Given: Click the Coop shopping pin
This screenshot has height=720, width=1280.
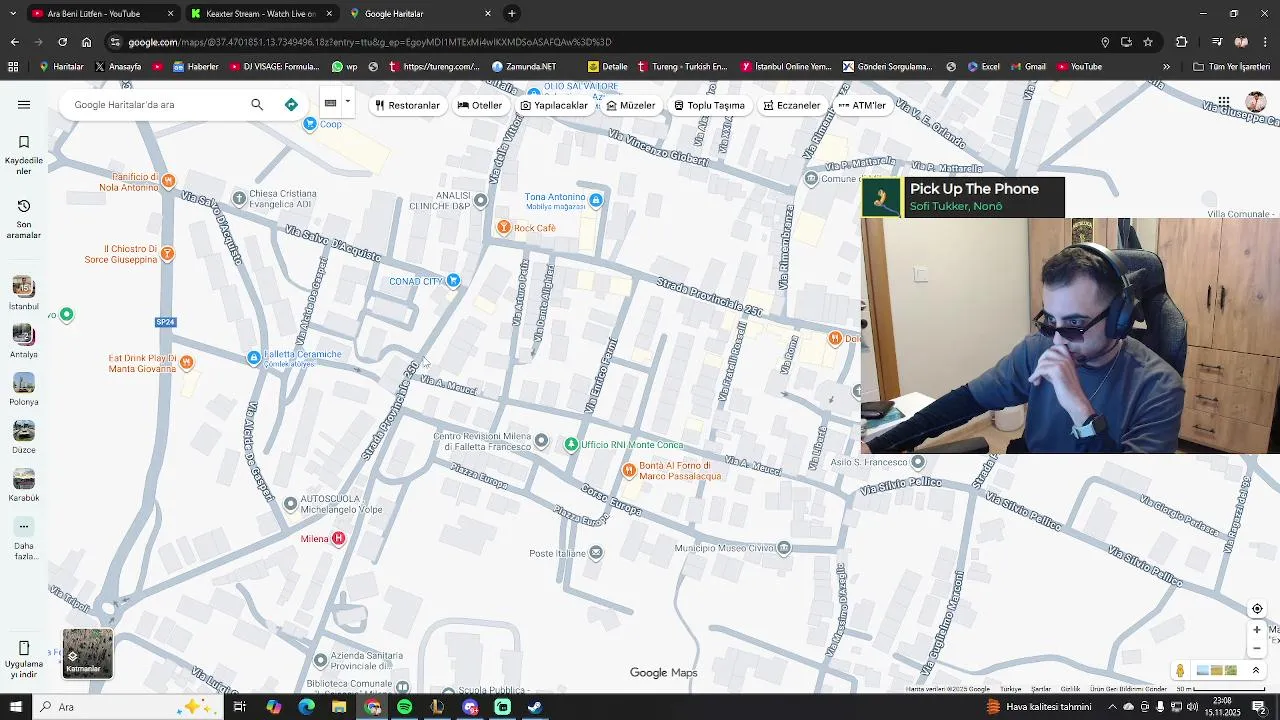Looking at the screenshot, I should 310,124.
